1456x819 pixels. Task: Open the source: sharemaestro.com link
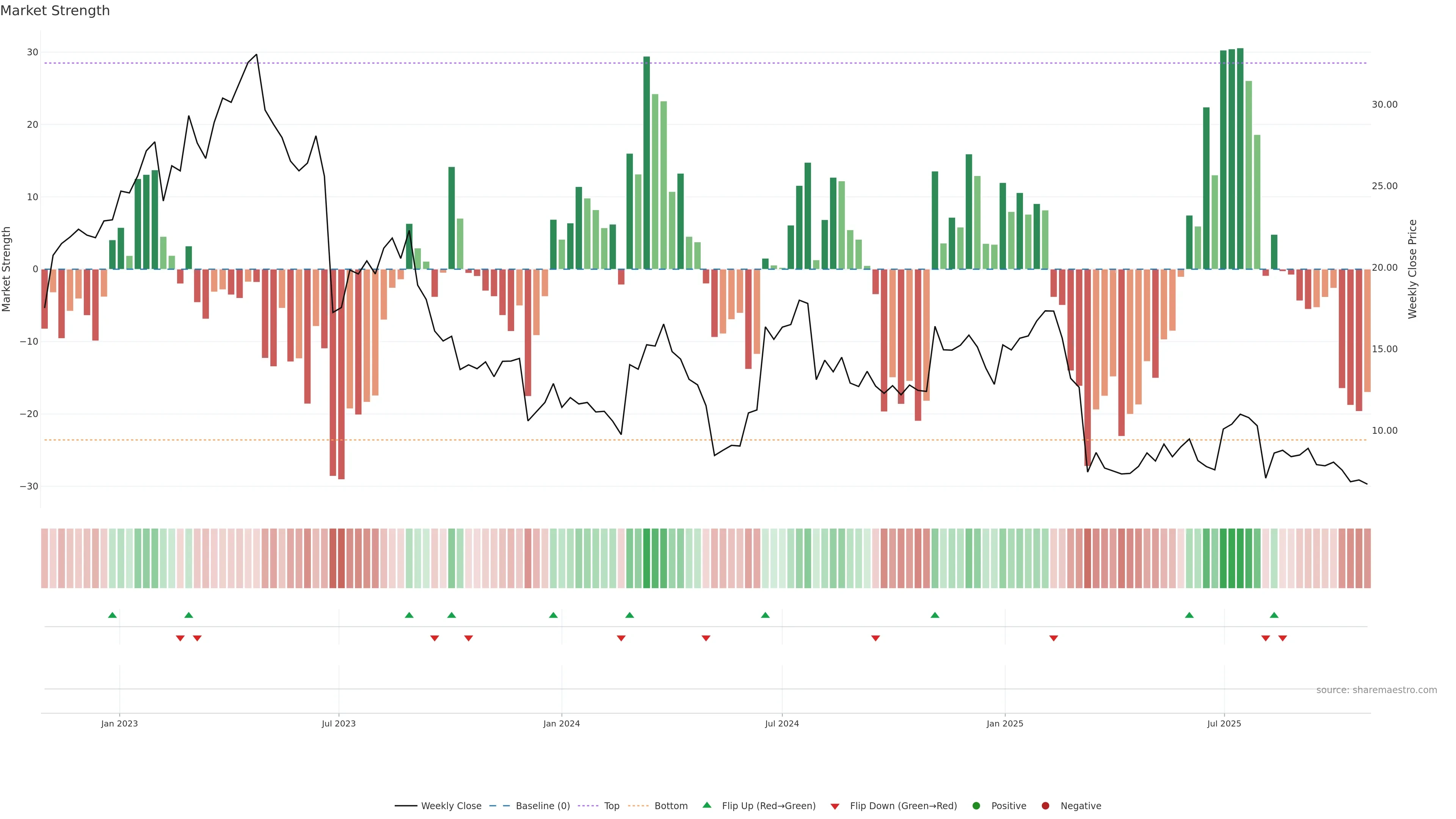(1376, 690)
